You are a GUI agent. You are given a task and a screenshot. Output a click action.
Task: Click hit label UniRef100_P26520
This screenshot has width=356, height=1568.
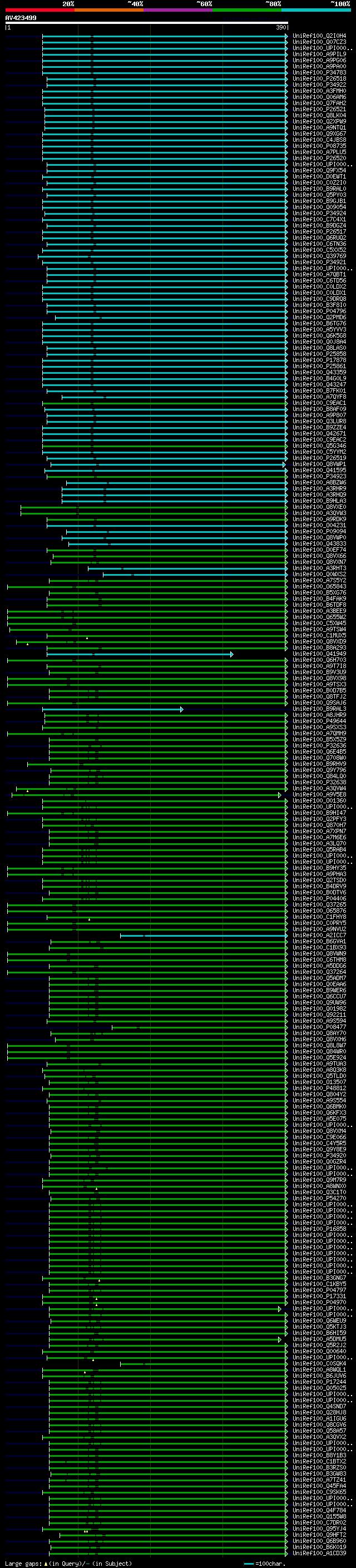(319, 159)
